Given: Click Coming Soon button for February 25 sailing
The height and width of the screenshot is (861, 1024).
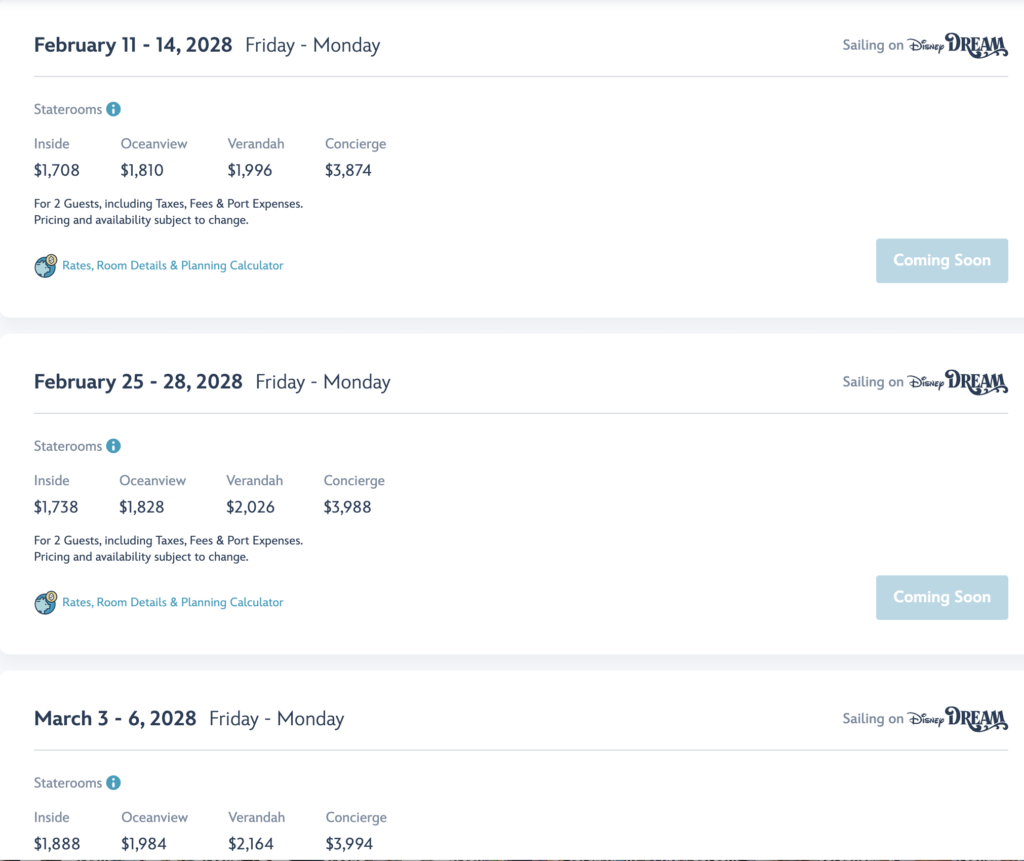Looking at the screenshot, I should (x=942, y=598).
